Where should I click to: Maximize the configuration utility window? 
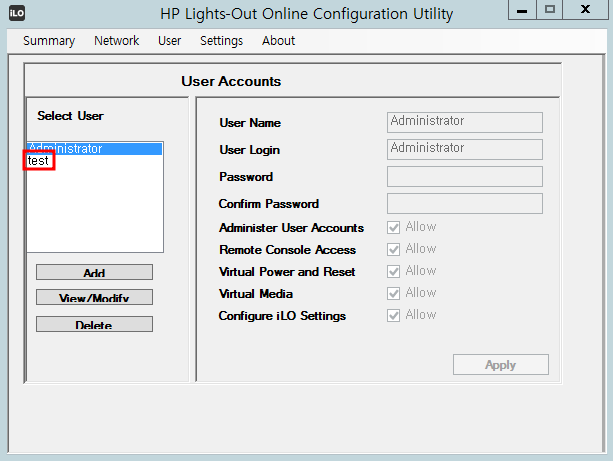550,10
